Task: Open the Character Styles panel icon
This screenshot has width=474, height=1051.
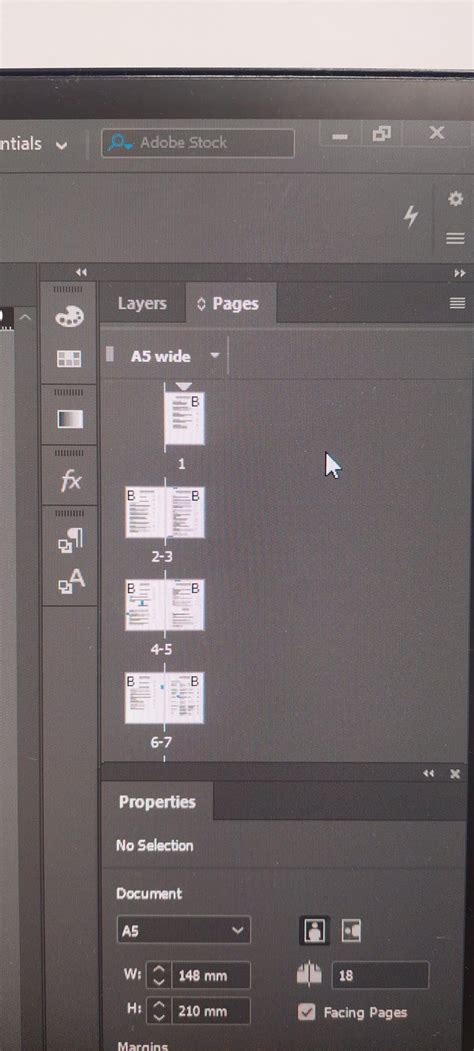Action: click(x=71, y=581)
